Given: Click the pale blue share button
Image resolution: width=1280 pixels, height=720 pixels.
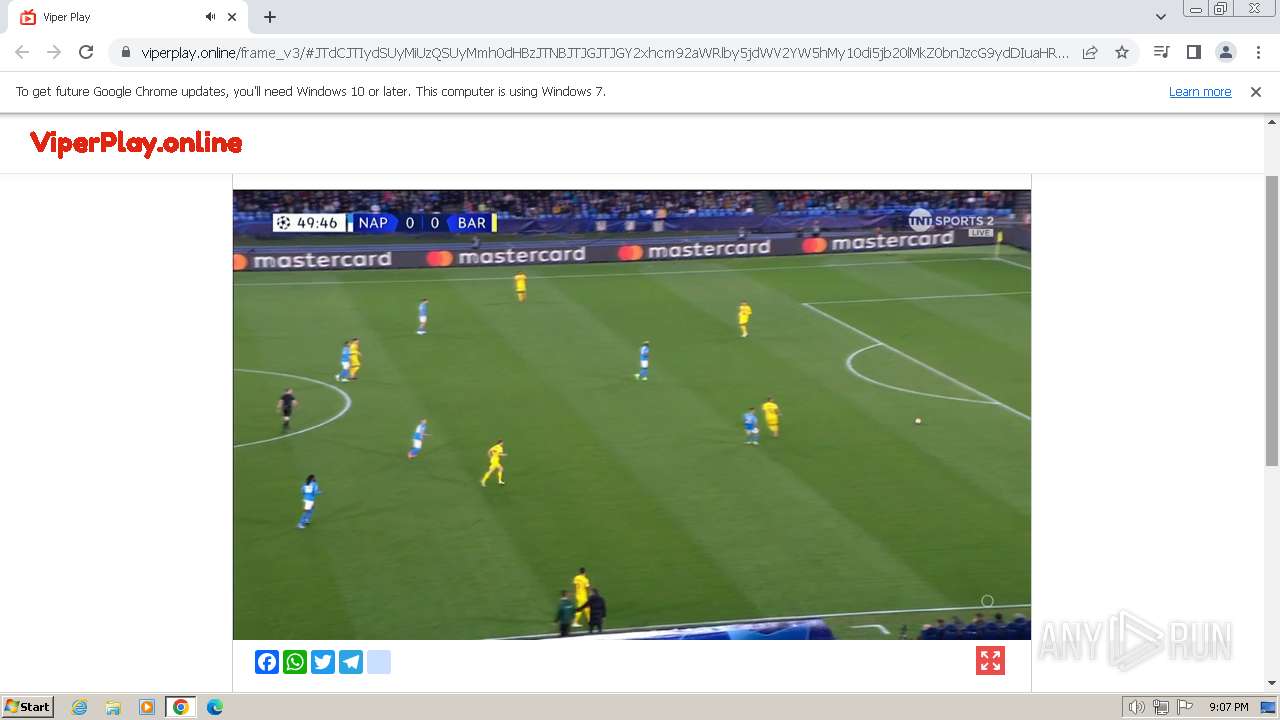Looking at the screenshot, I should (x=379, y=662).
